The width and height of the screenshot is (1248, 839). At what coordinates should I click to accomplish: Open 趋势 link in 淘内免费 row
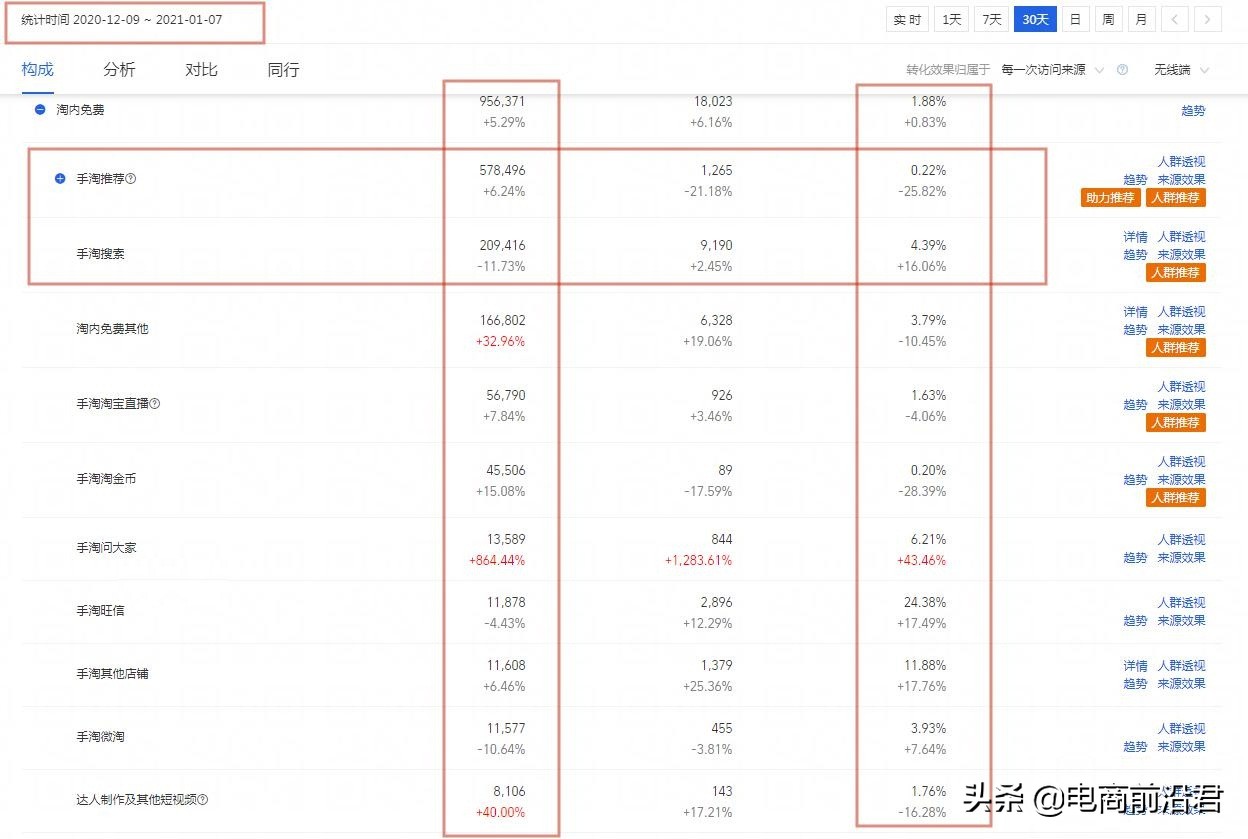[1193, 111]
